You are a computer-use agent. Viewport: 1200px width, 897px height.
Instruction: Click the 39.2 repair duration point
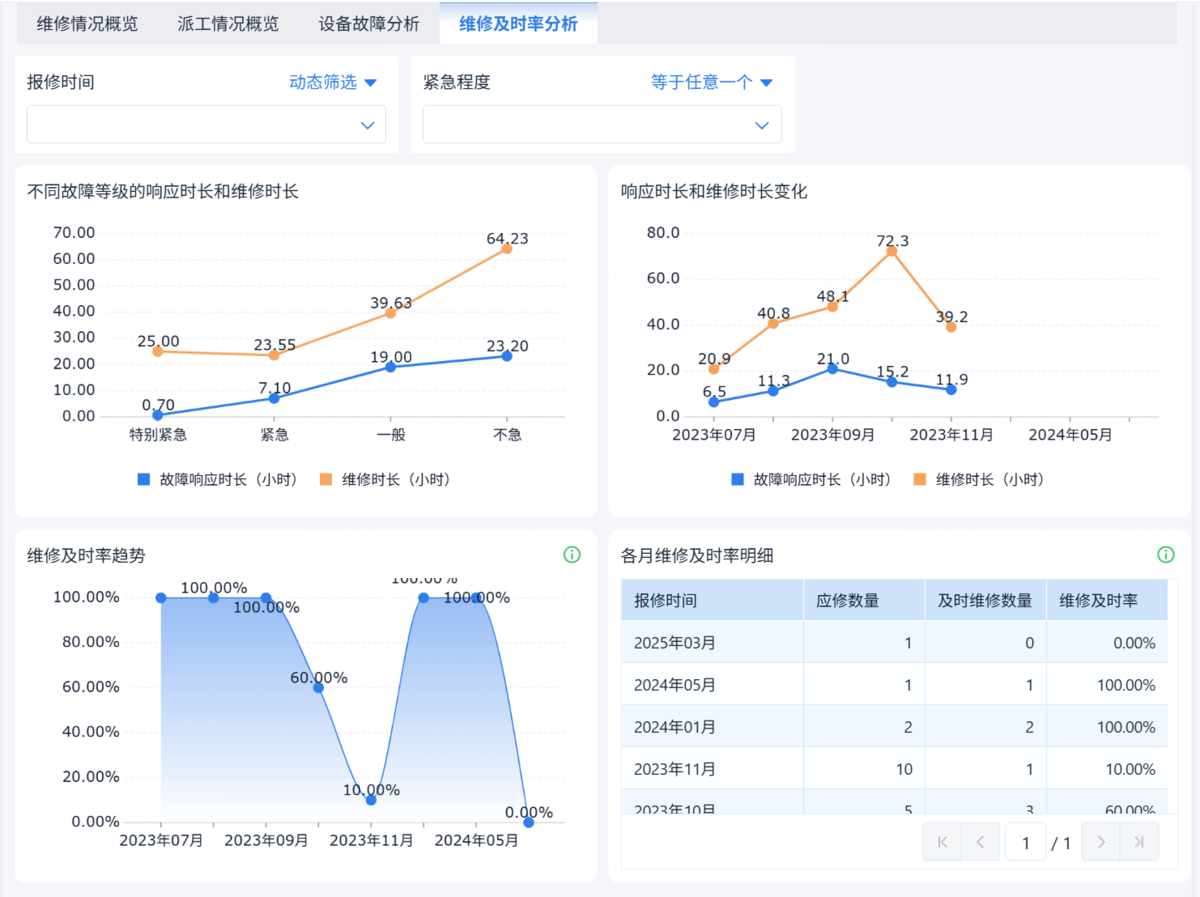tap(951, 327)
